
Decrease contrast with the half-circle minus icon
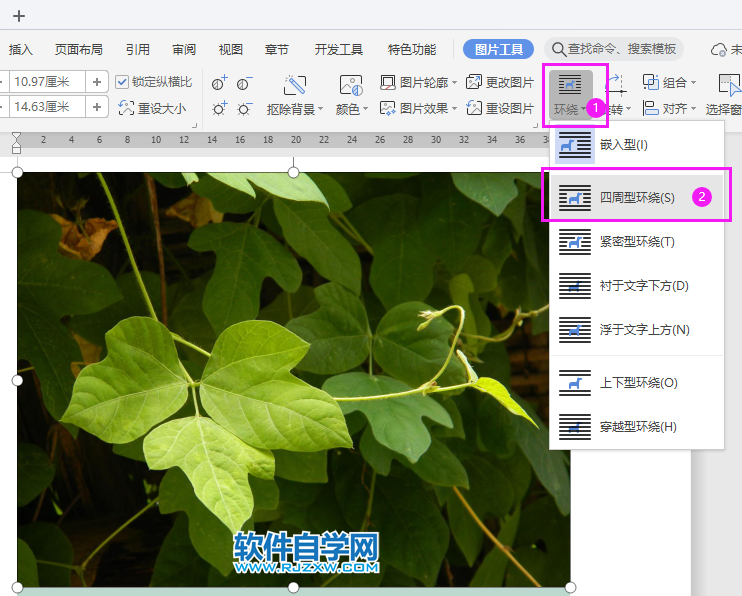[244, 83]
